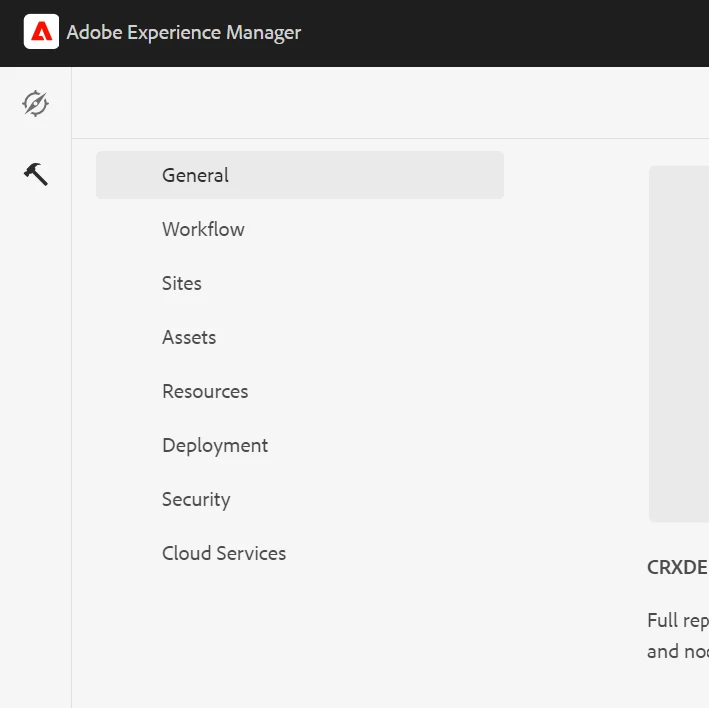Click the empty left rail below the hammer

[36, 450]
